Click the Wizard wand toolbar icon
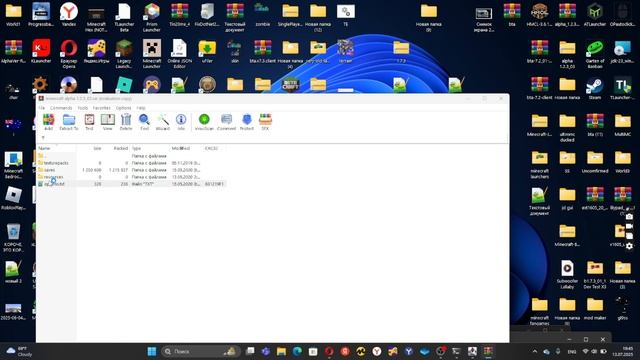The image size is (640, 360). click(162, 122)
